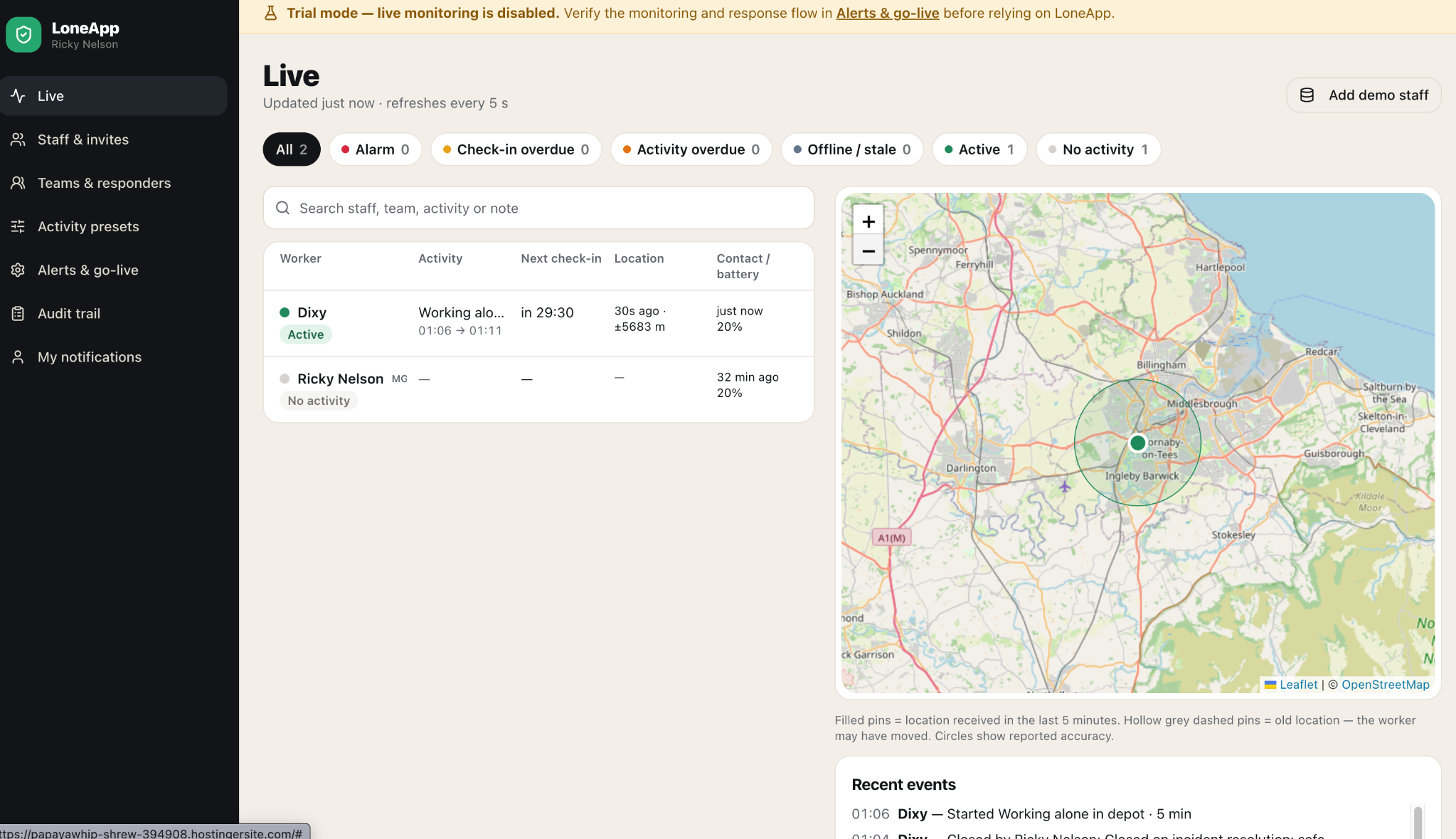This screenshot has height=839, width=1456.
Task: Open the Live section pulse icon
Action: click(18, 96)
